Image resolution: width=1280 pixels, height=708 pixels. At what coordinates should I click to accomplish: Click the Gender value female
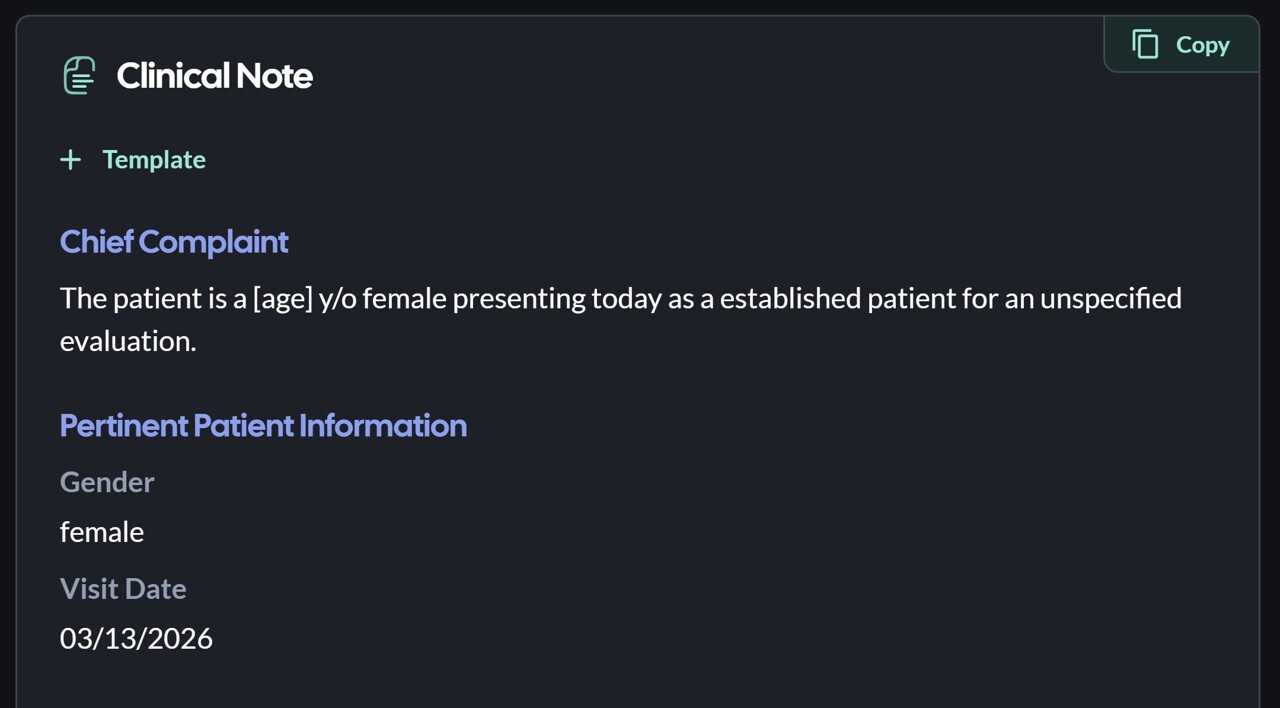click(101, 531)
